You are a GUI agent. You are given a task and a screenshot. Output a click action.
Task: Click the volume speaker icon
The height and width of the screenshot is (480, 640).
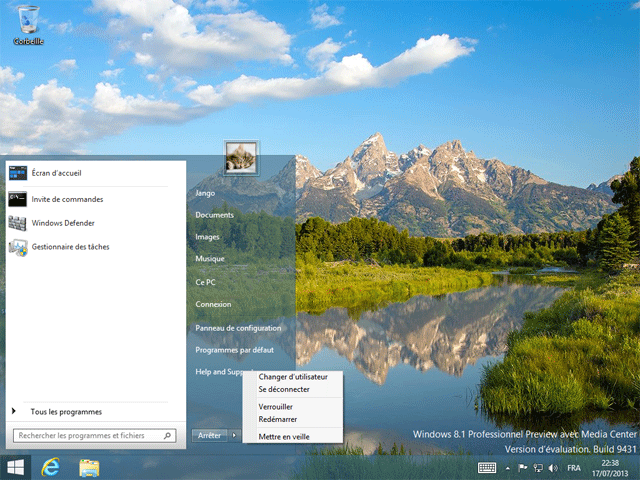pos(553,467)
